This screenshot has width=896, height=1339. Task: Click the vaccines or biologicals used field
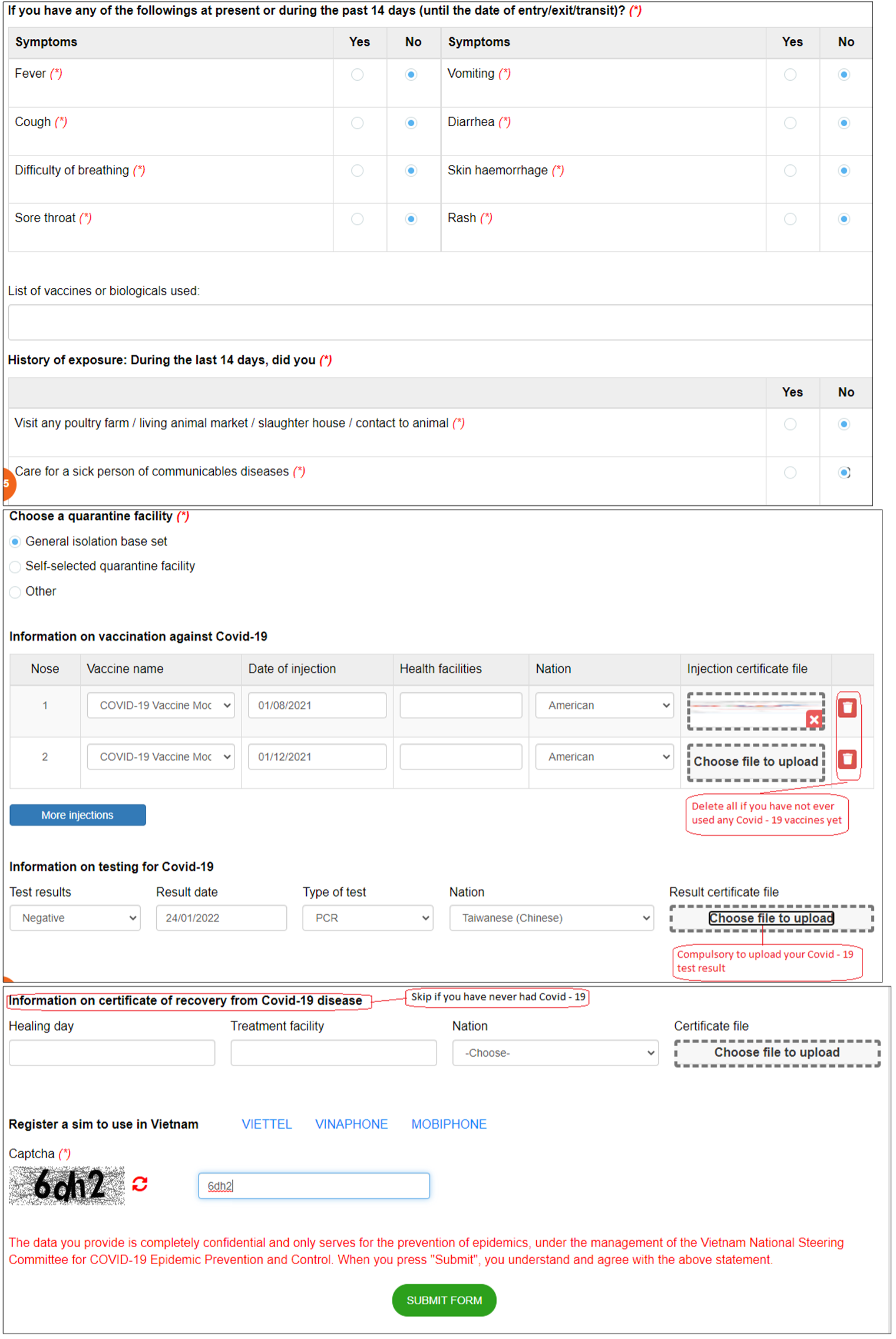439,322
